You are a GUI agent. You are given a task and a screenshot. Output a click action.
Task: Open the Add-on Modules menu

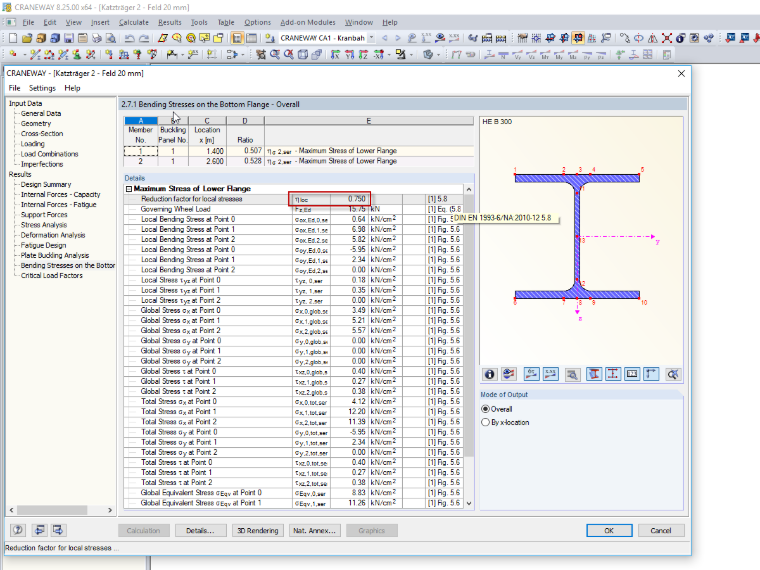click(x=307, y=22)
